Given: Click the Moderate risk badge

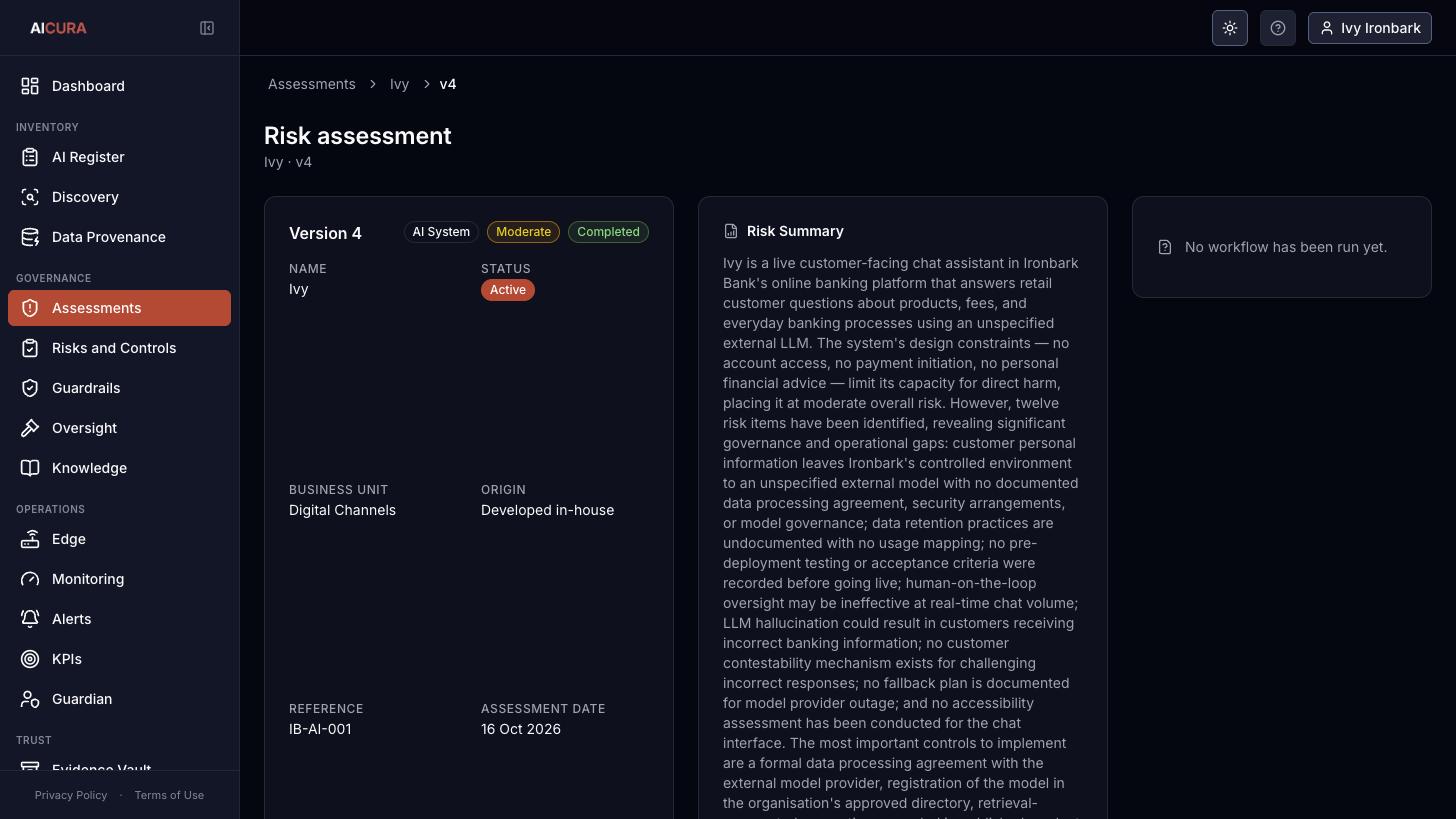Looking at the screenshot, I should coord(523,232).
